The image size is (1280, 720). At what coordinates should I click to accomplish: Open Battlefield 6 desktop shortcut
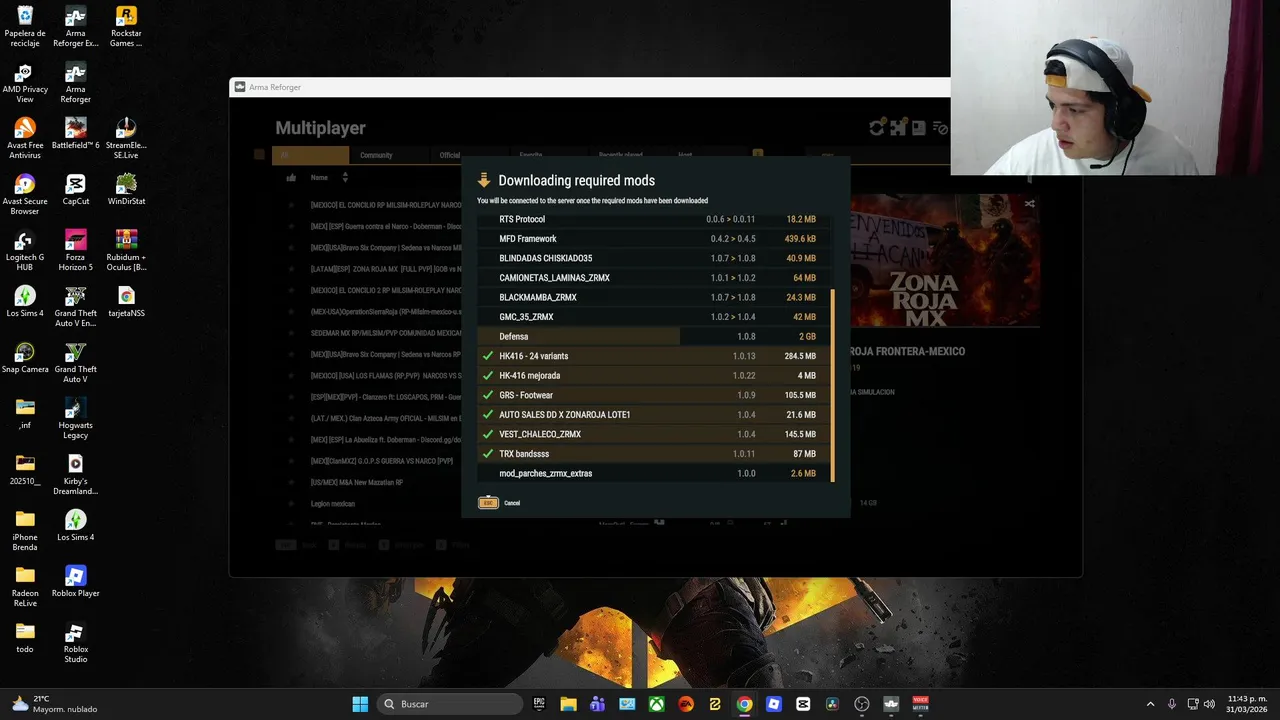tap(76, 134)
